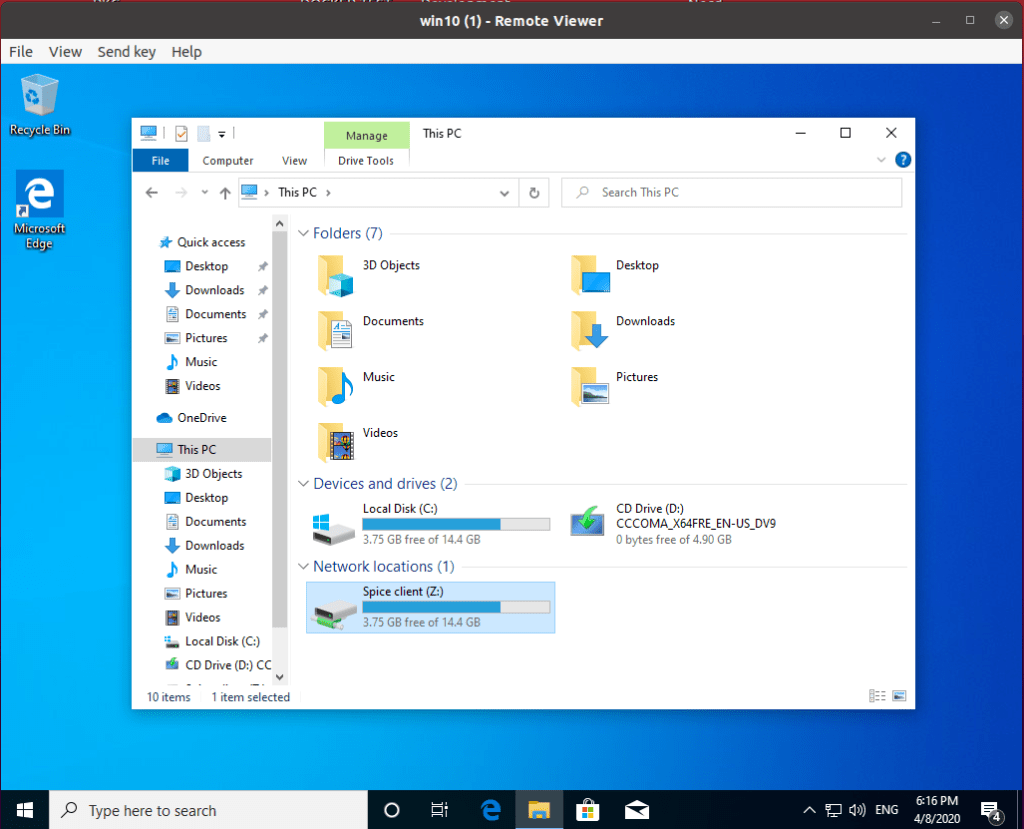Select the OneDrive icon in the sidebar
Screen dimensions: 1024x829
click(x=202, y=417)
